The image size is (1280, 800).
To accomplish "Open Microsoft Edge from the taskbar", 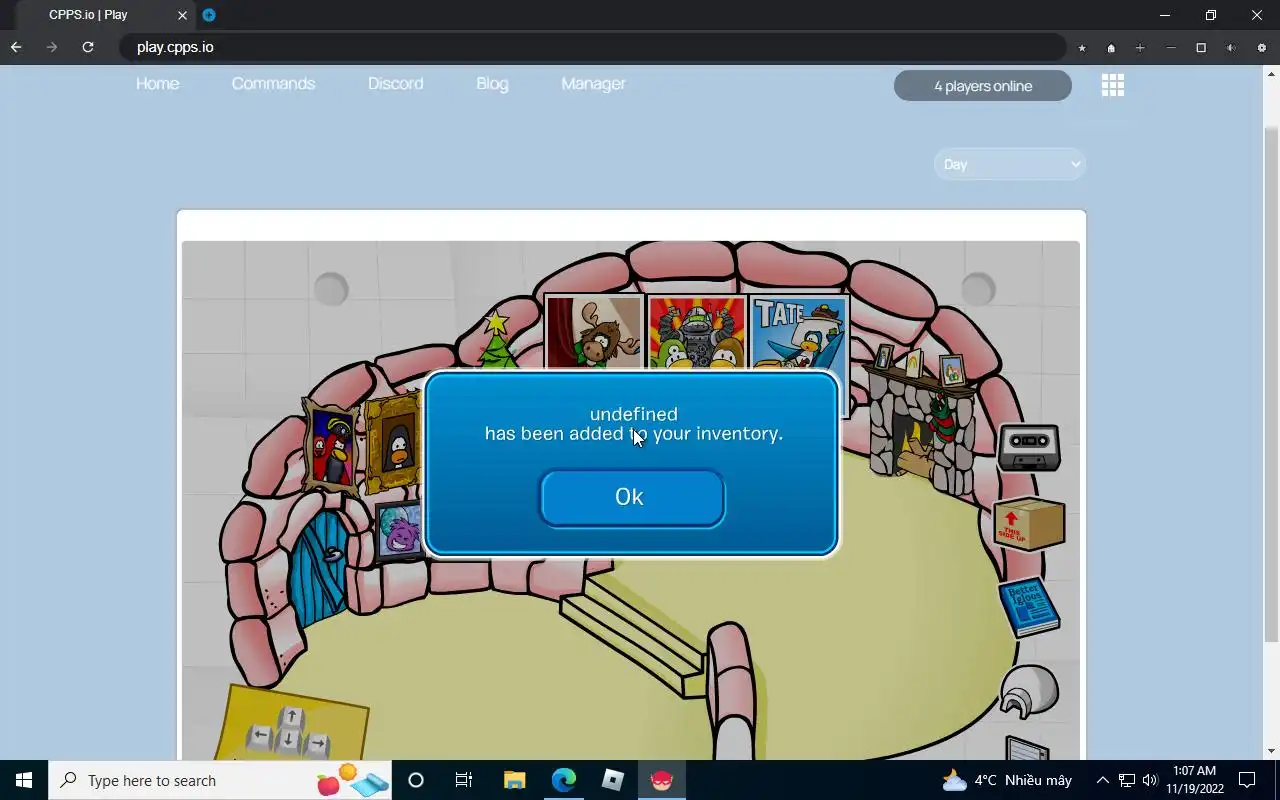I will [563, 780].
